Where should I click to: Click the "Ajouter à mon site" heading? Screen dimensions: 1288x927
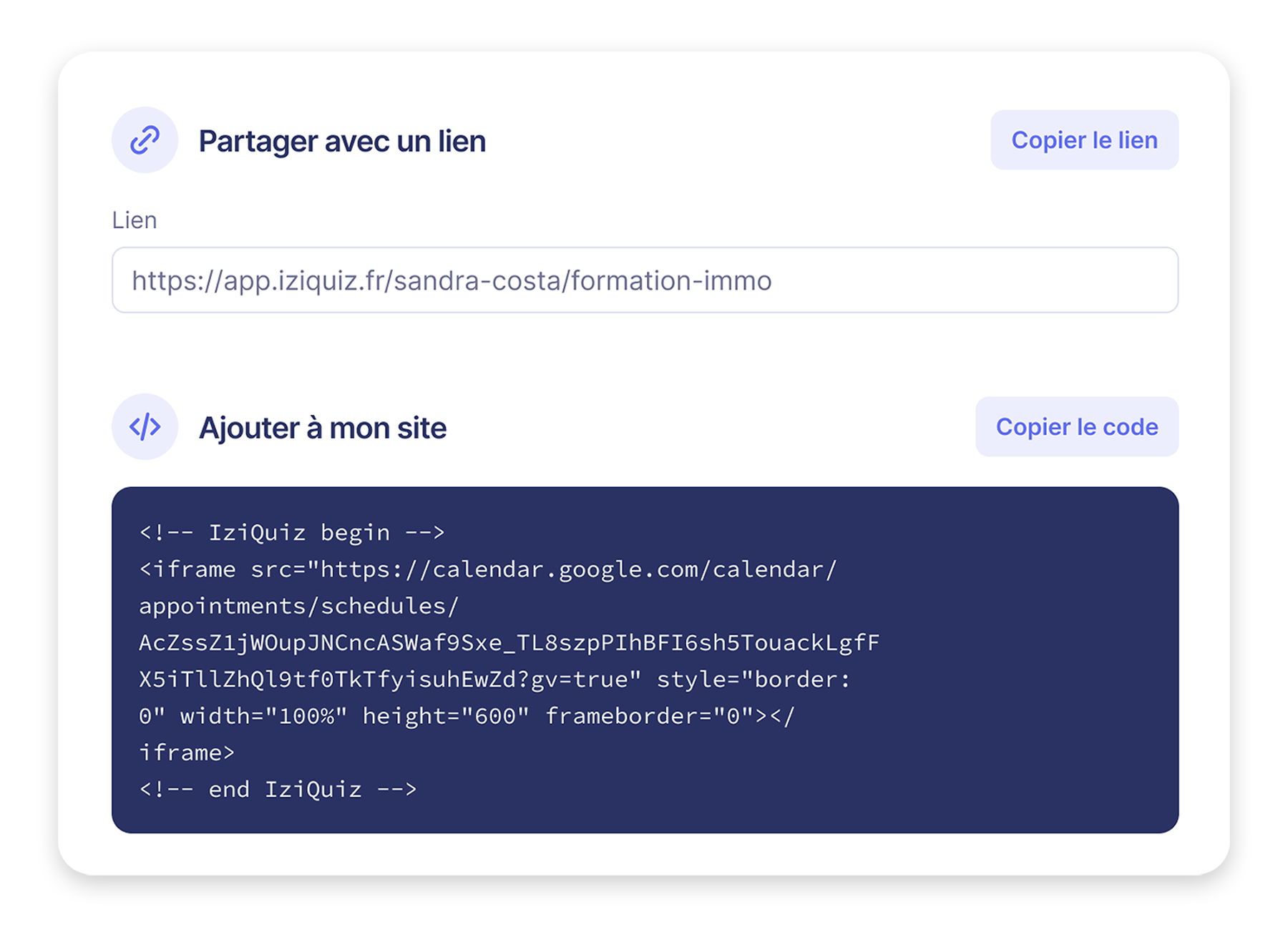[x=323, y=428]
